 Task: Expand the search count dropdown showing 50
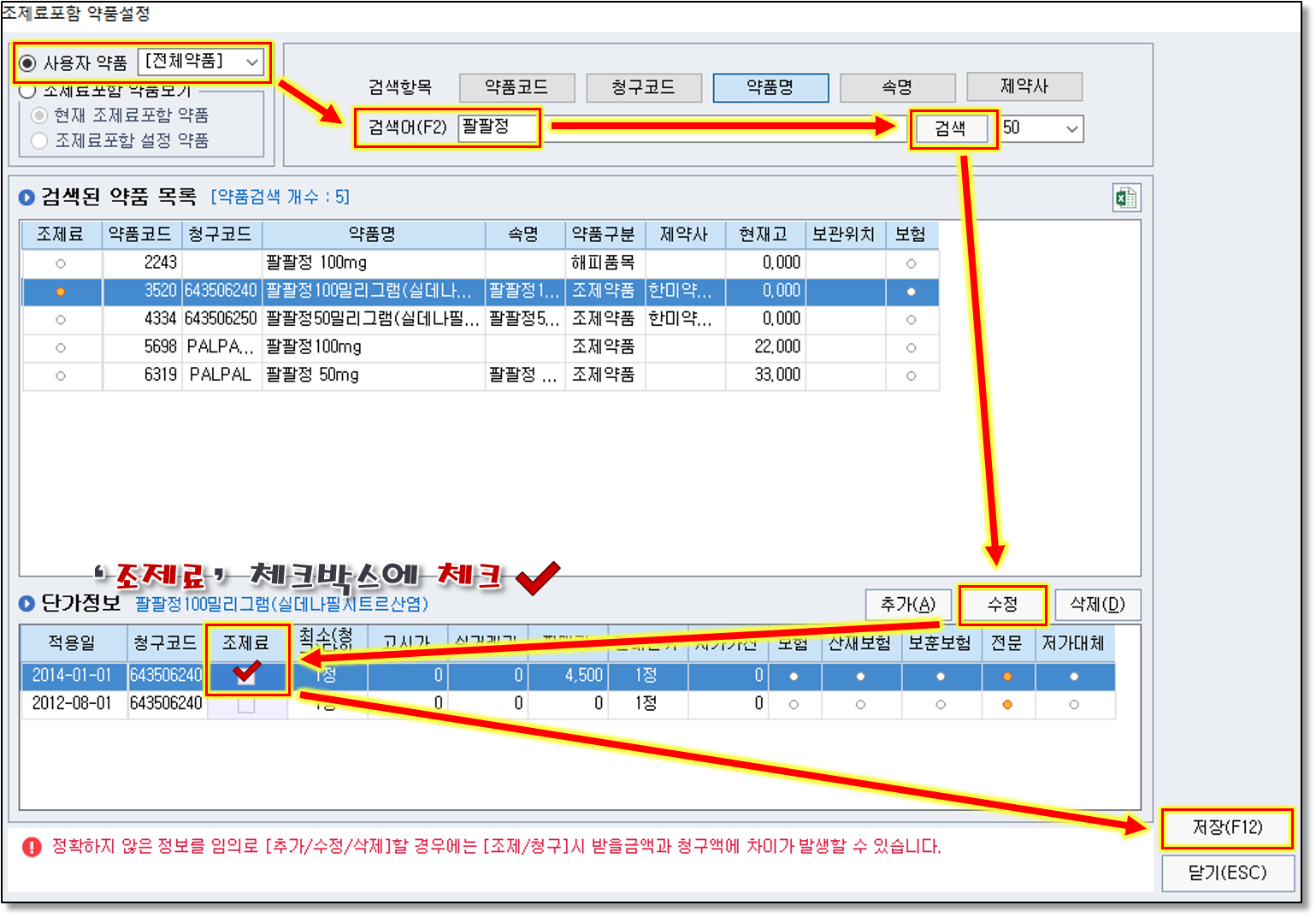coord(1041,128)
